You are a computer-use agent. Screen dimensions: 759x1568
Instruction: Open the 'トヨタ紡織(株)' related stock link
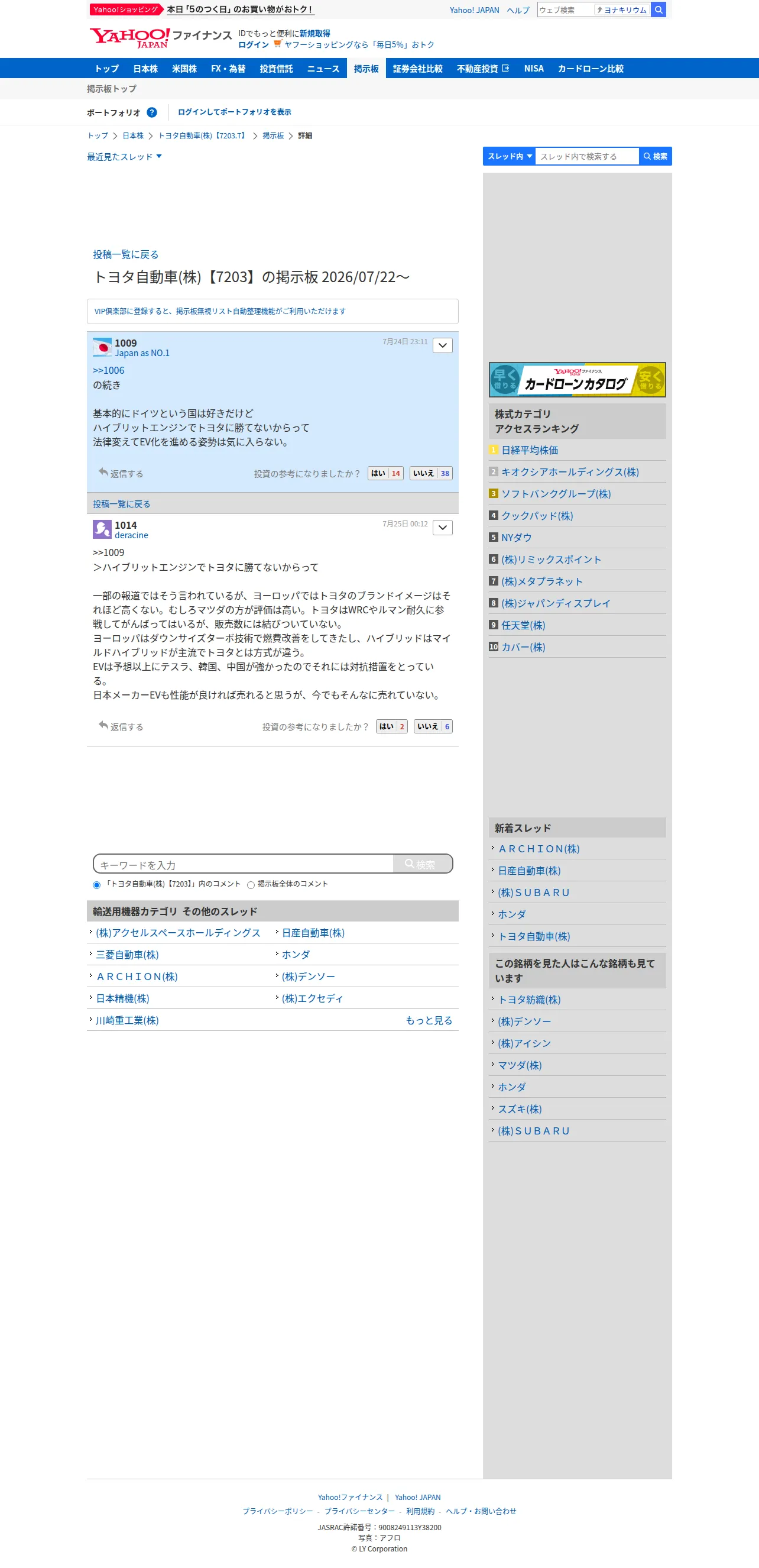pyautogui.click(x=529, y=1000)
